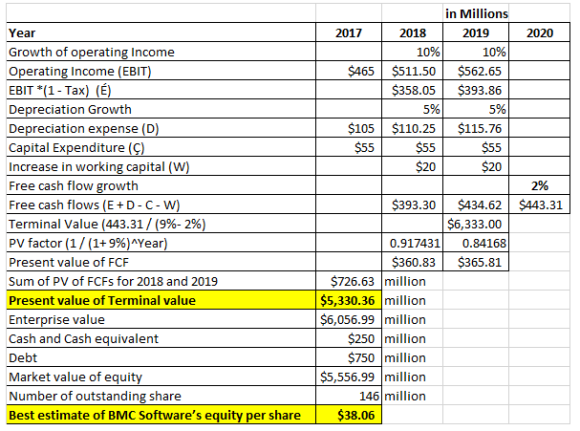Click the Market value of equity $5,556.99

pyautogui.click(x=348, y=377)
